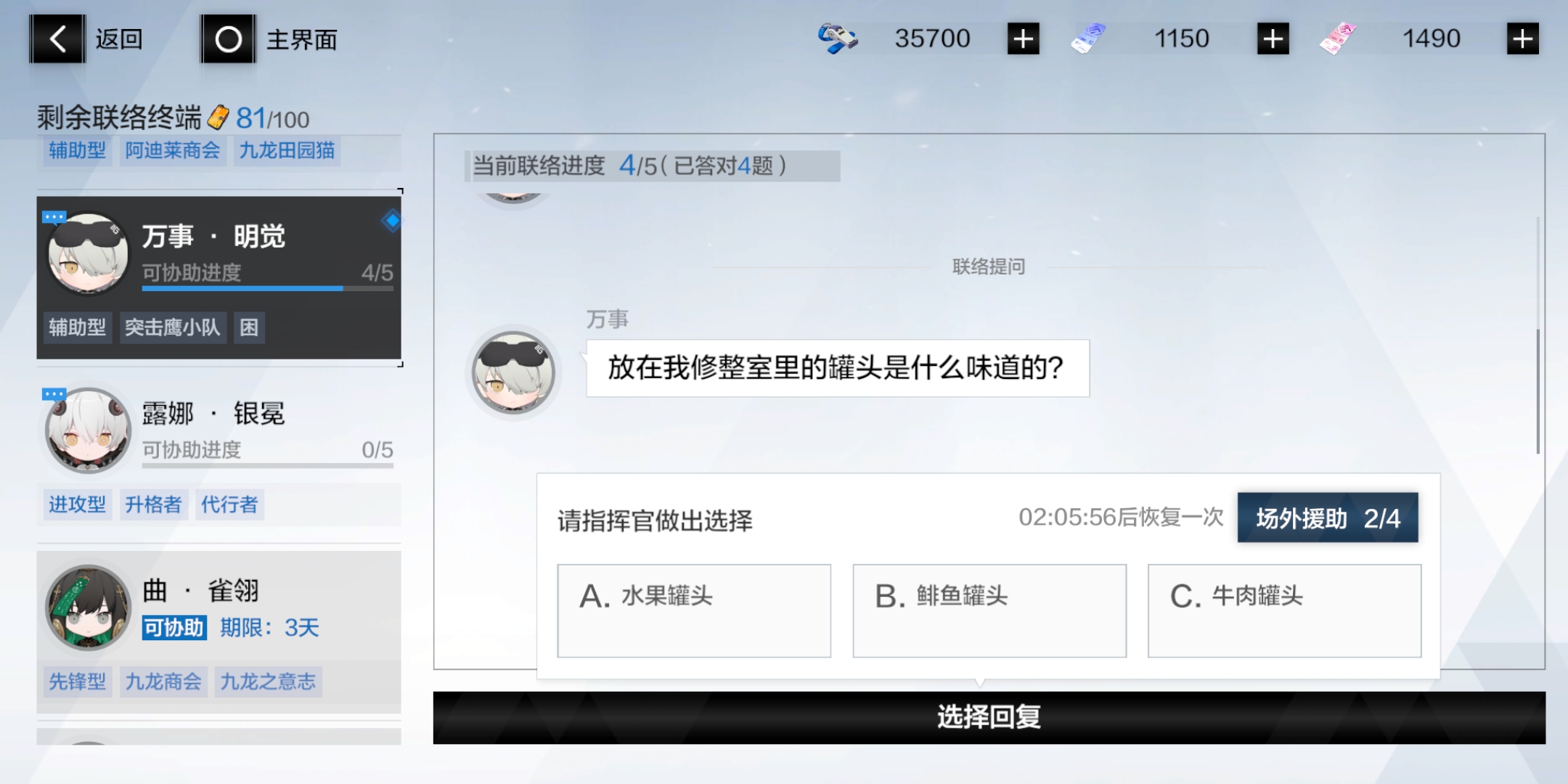This screenshot has width=1568, height=784.
Task: Choose answer C. 牛肉罐头
Action: click(x=1284, y=611)
